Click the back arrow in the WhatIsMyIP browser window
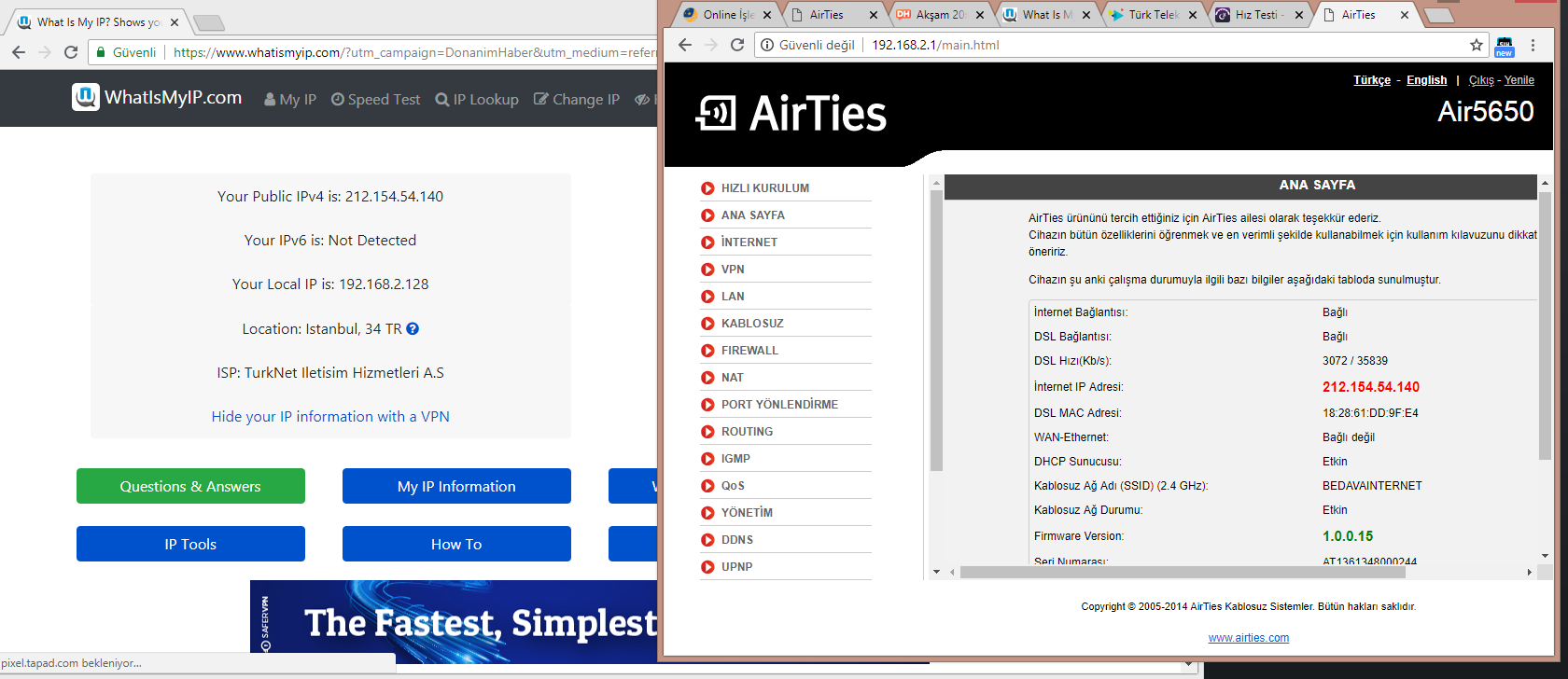The height and width of the screenshot is (679, 1568). (x=19, y=52)
